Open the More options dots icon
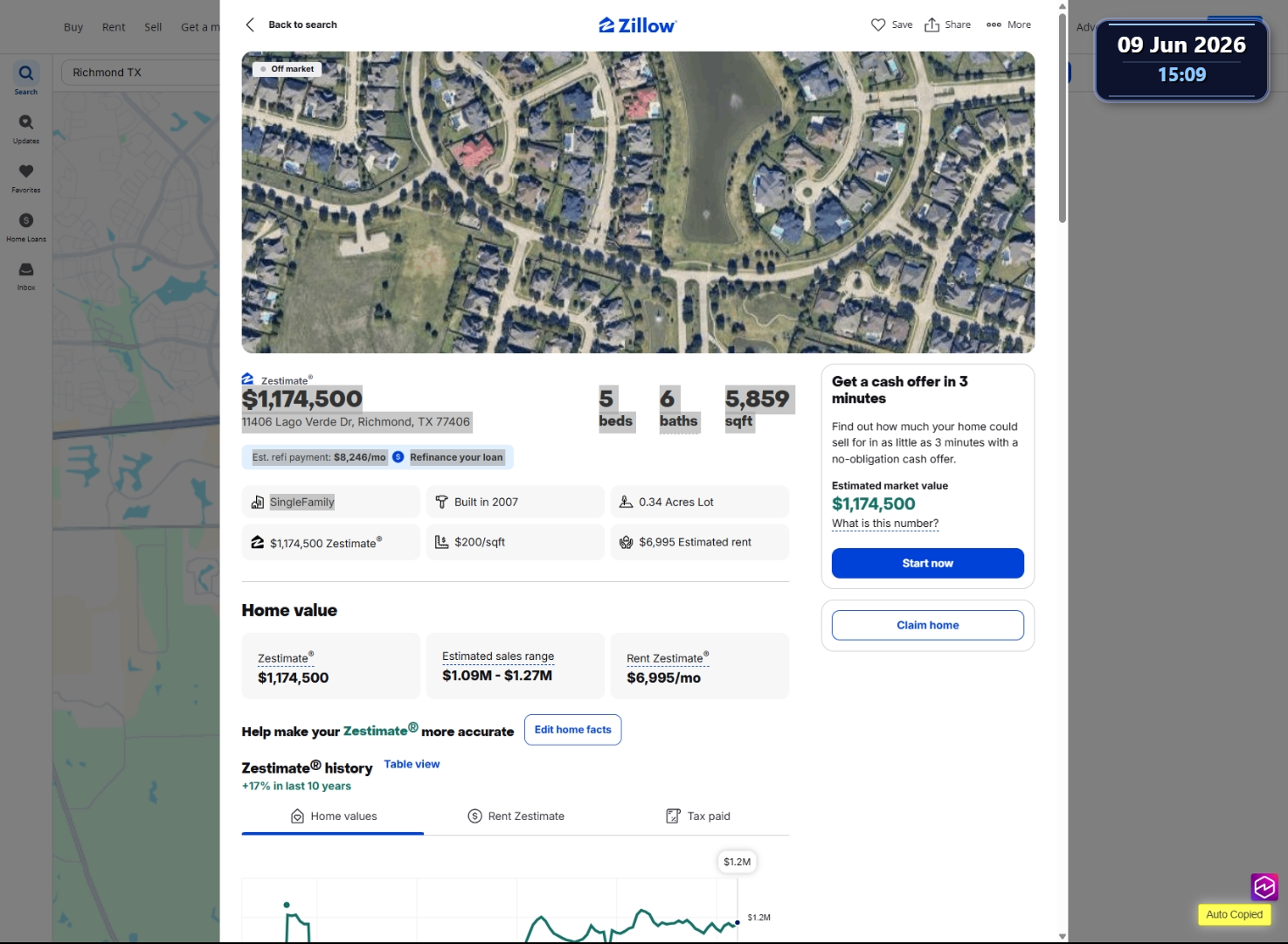This screenshot has width=1288, height=944. click(x=994, y=24)
